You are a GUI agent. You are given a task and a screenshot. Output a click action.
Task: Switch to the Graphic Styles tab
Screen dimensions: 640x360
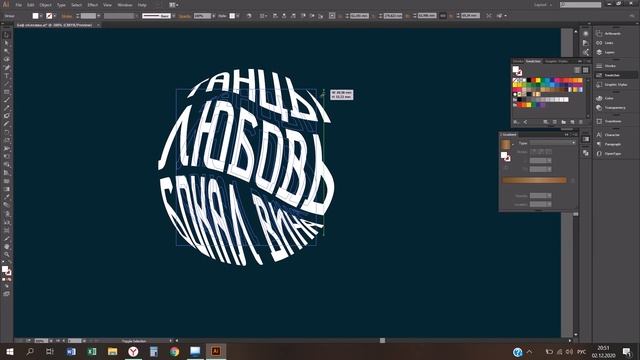(x=557, y=61)
